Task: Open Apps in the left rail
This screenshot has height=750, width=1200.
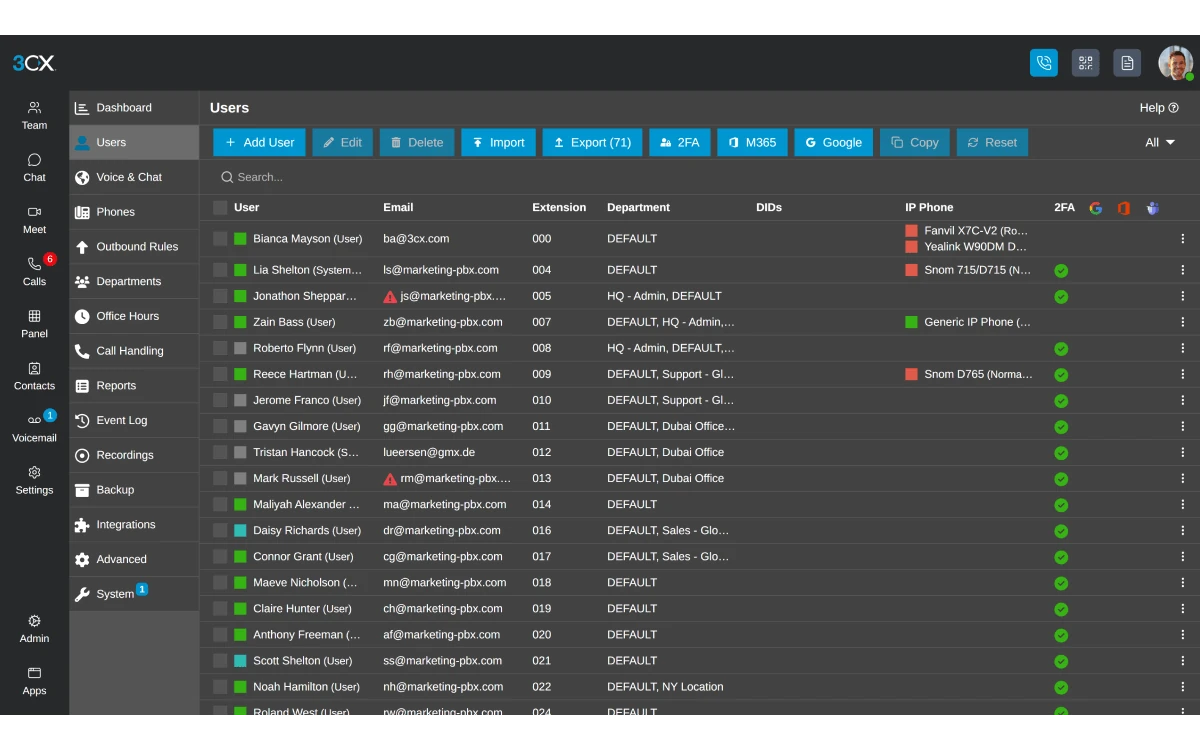Action: point(34,680)
